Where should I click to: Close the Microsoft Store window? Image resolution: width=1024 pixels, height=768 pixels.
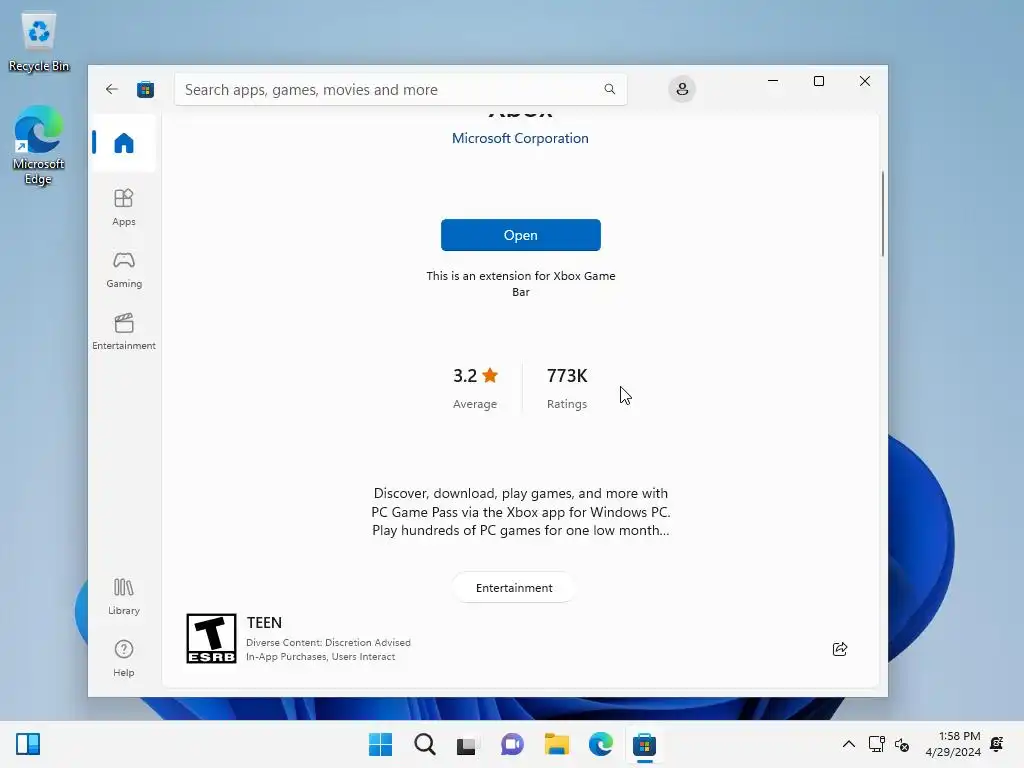click(x=865, y=81)
